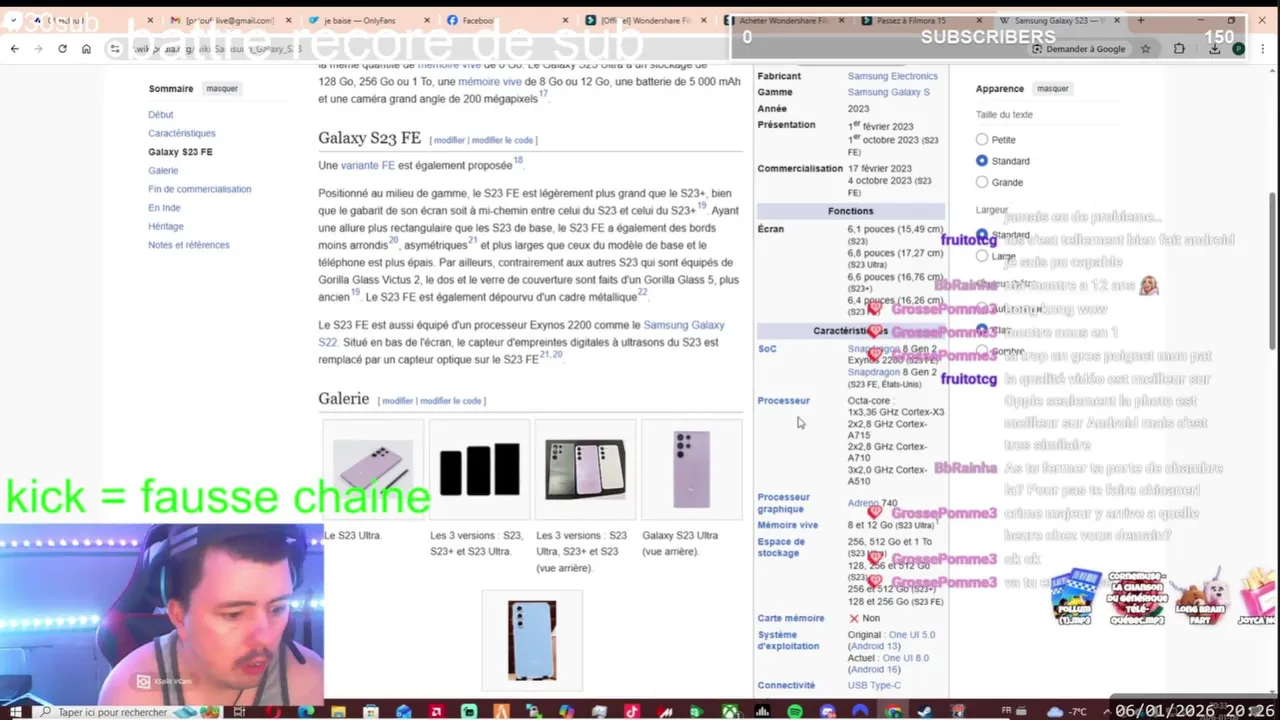Go forward in browser history

coord(38,48)
